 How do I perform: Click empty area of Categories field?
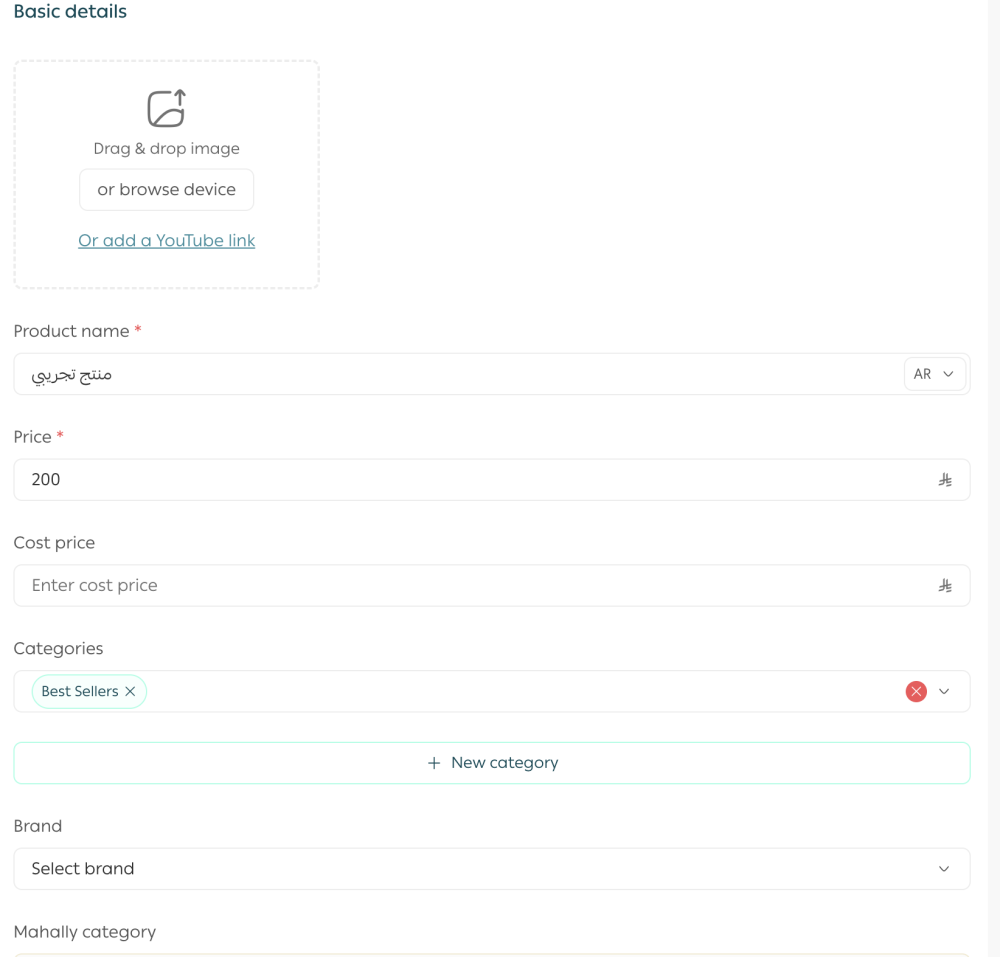click(500, 692)
